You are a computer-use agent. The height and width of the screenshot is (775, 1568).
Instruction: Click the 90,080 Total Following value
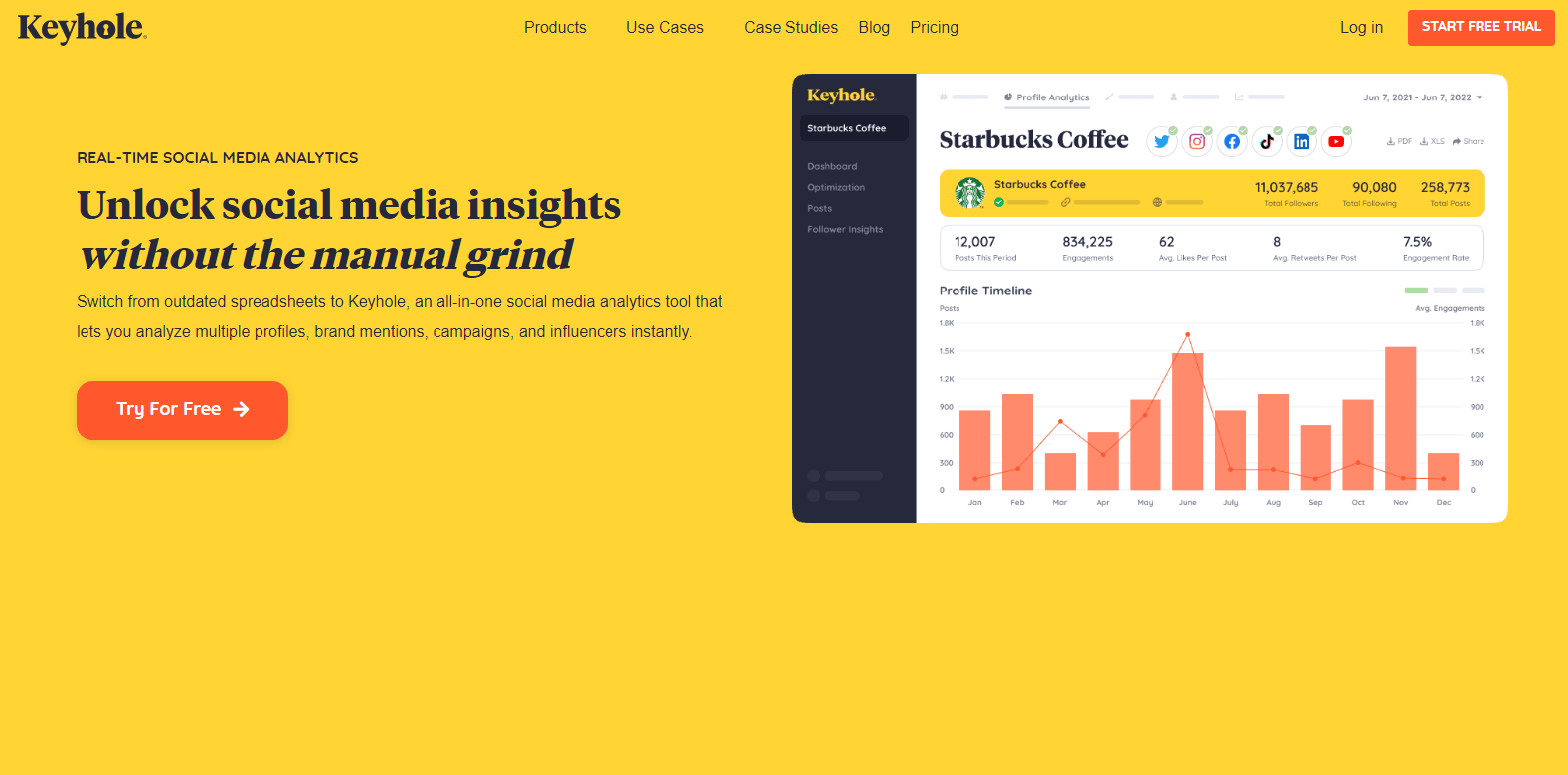(x=1374, y=187)
